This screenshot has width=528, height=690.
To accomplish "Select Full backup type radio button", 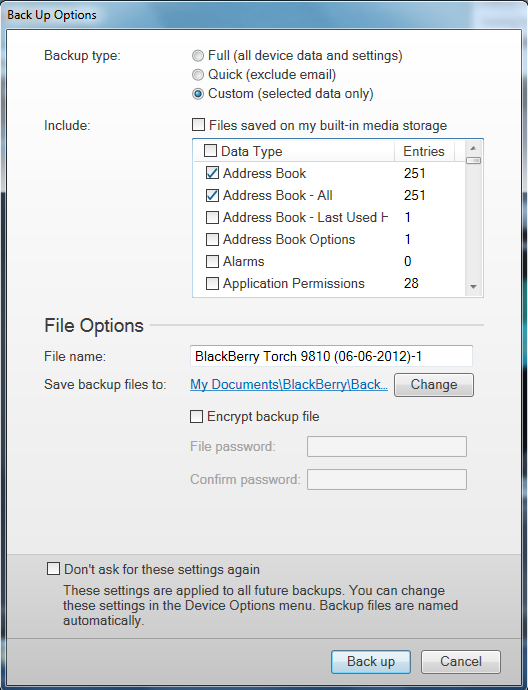I will click(x=198, y=56).
